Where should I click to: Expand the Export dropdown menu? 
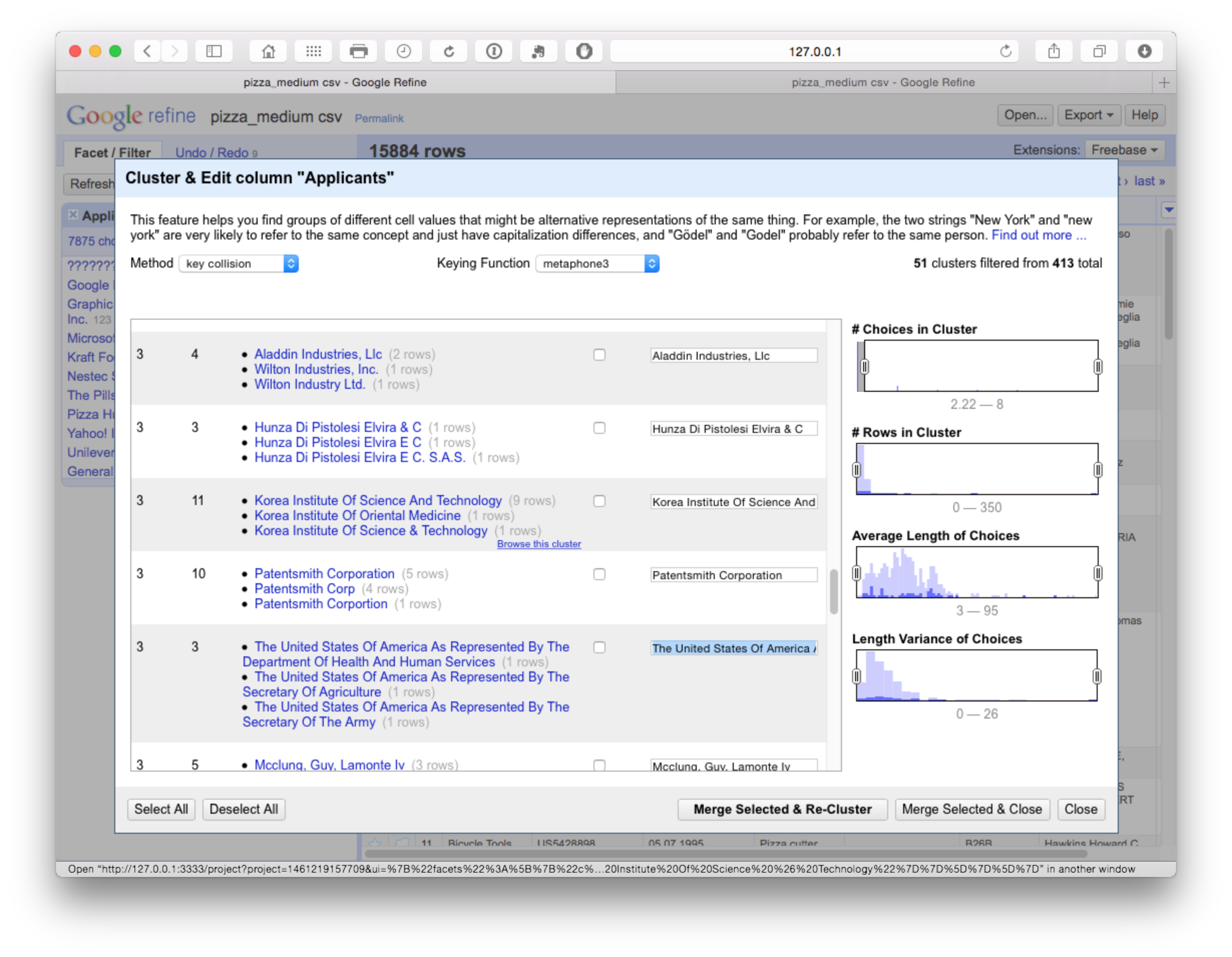(1088, 115)
